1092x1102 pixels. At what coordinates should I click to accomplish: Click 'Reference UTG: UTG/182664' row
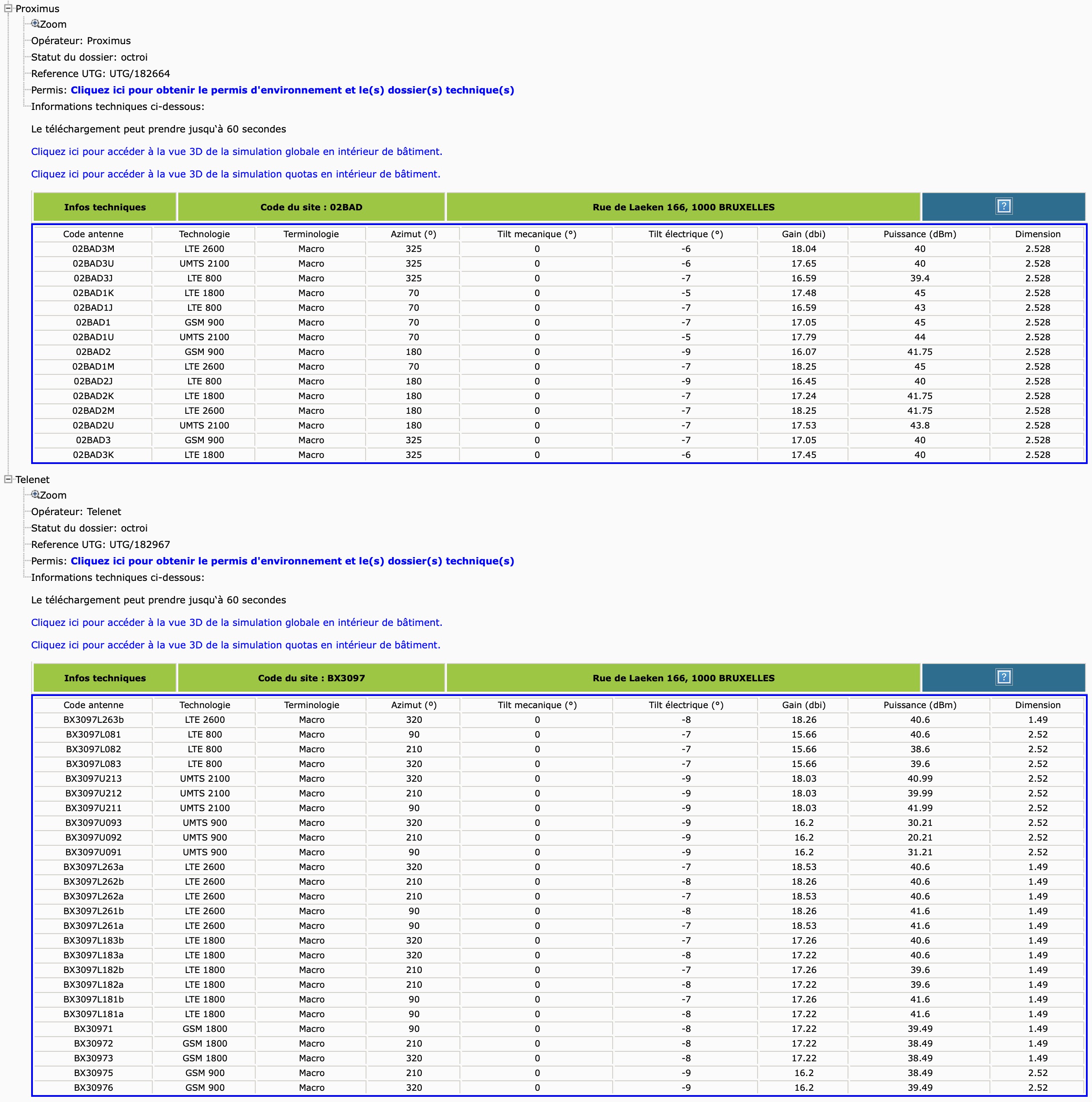click(100, 74)
